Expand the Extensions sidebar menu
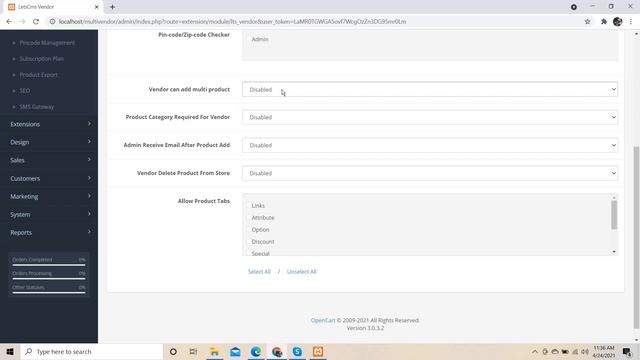Viewport: 640px width, 360px height. tap(49, 124)
